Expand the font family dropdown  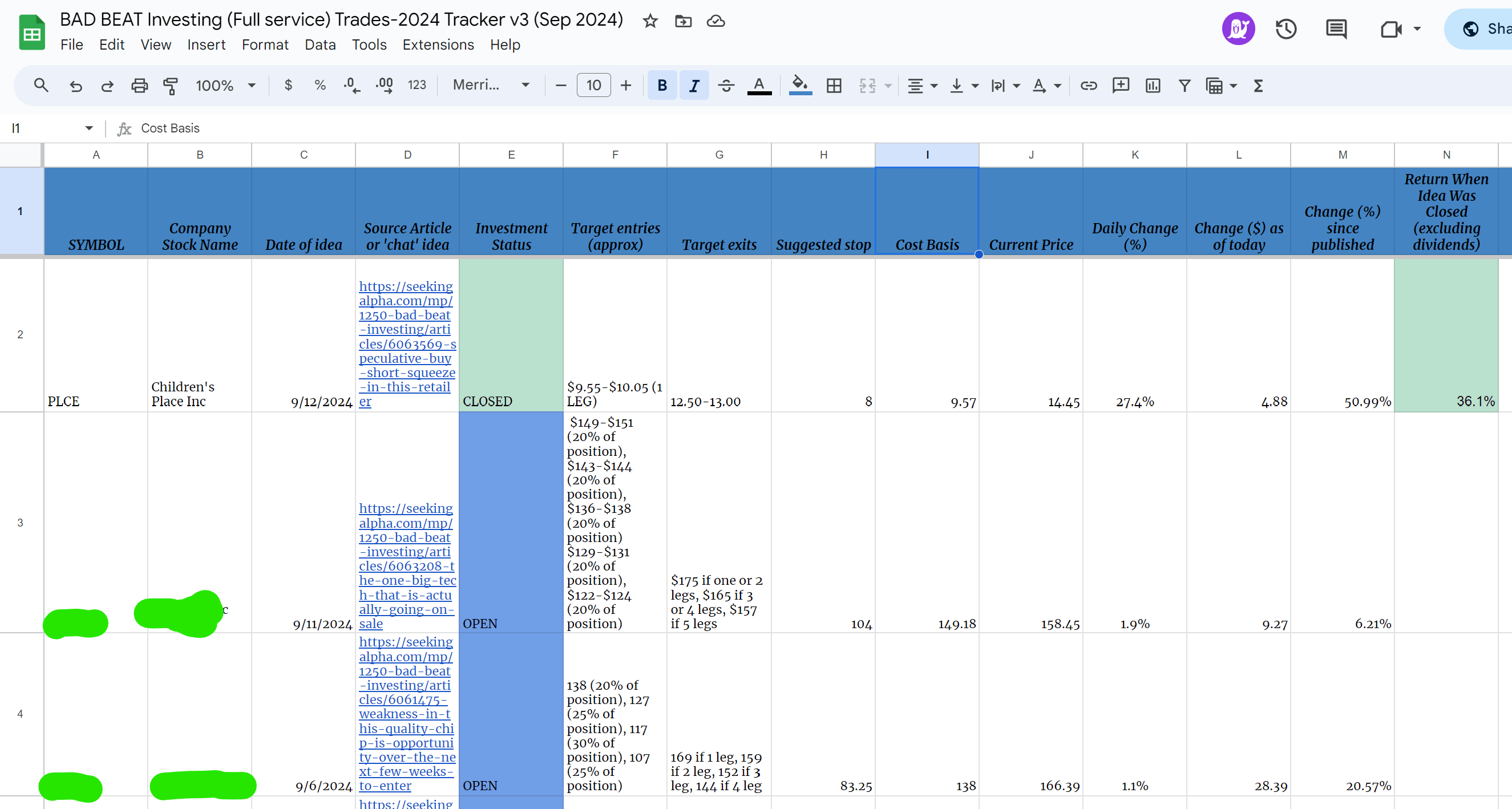pos(491,86)
